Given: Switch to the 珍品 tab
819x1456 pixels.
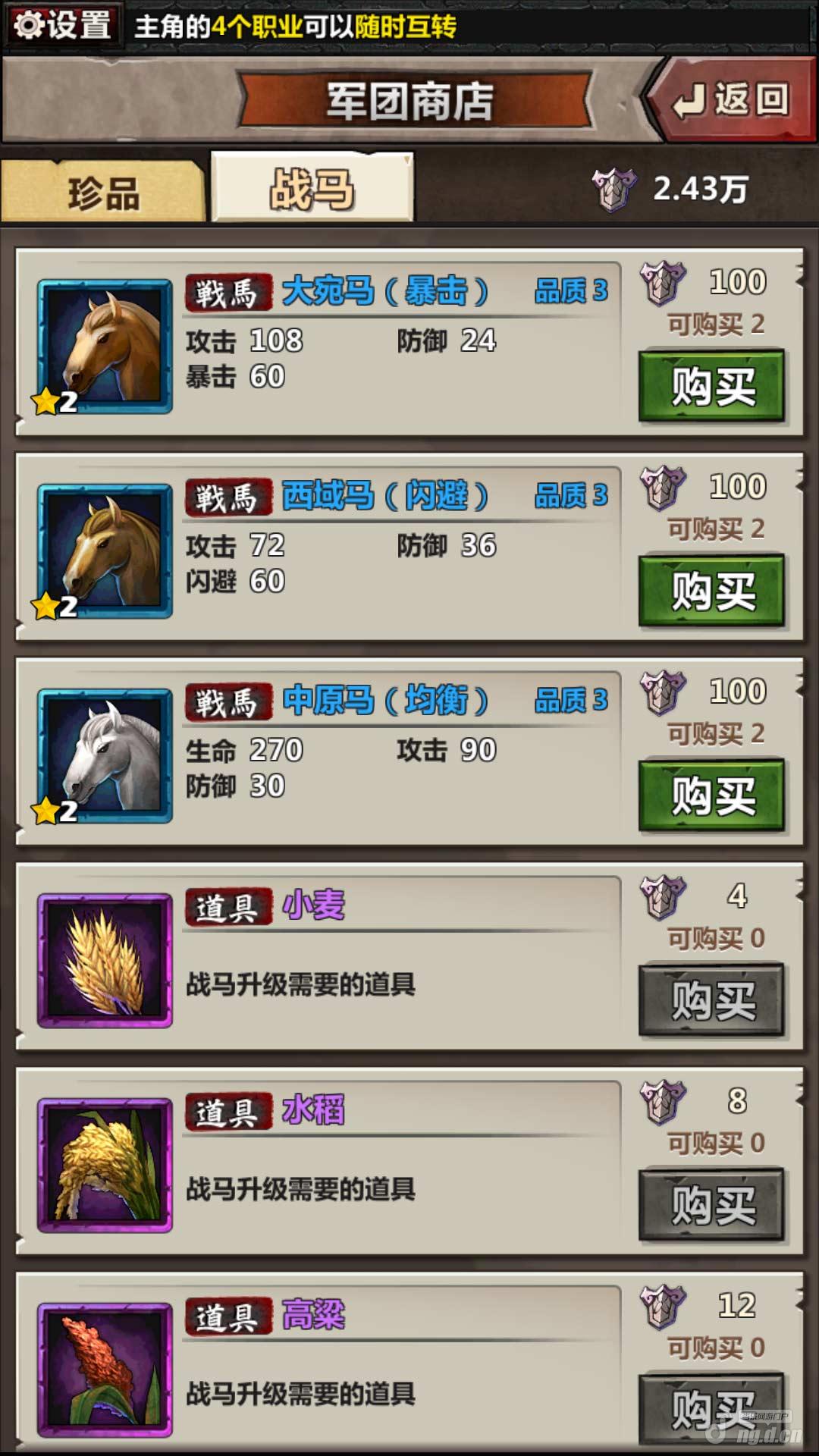Looking at the screenshot, I should (103, 191).
